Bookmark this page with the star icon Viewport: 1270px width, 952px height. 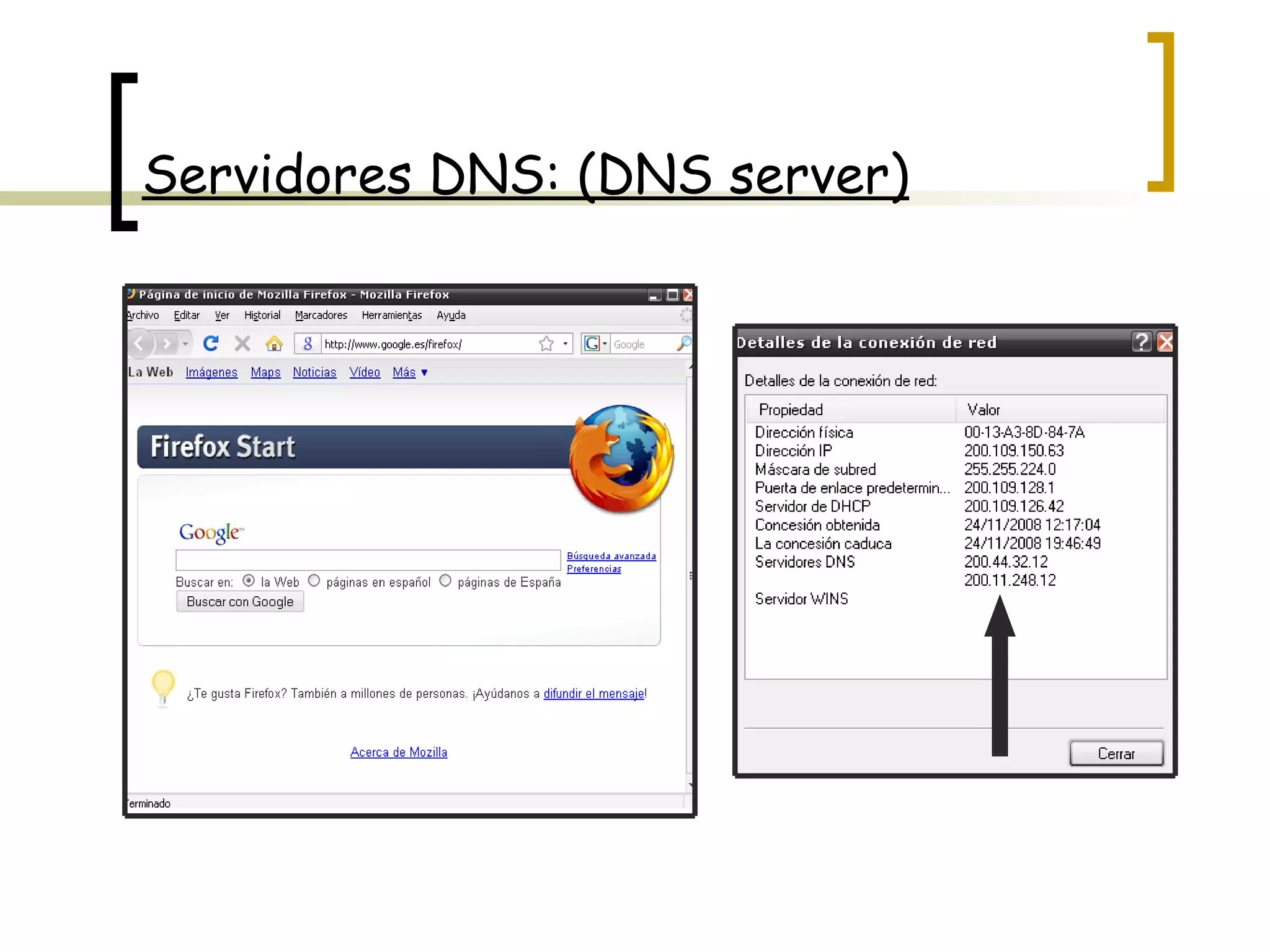pos(546,343)
